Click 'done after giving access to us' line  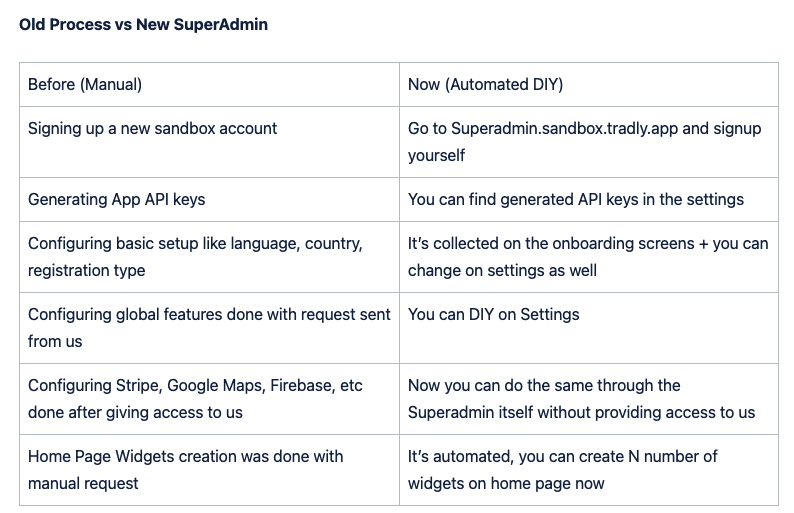point(135,412)
